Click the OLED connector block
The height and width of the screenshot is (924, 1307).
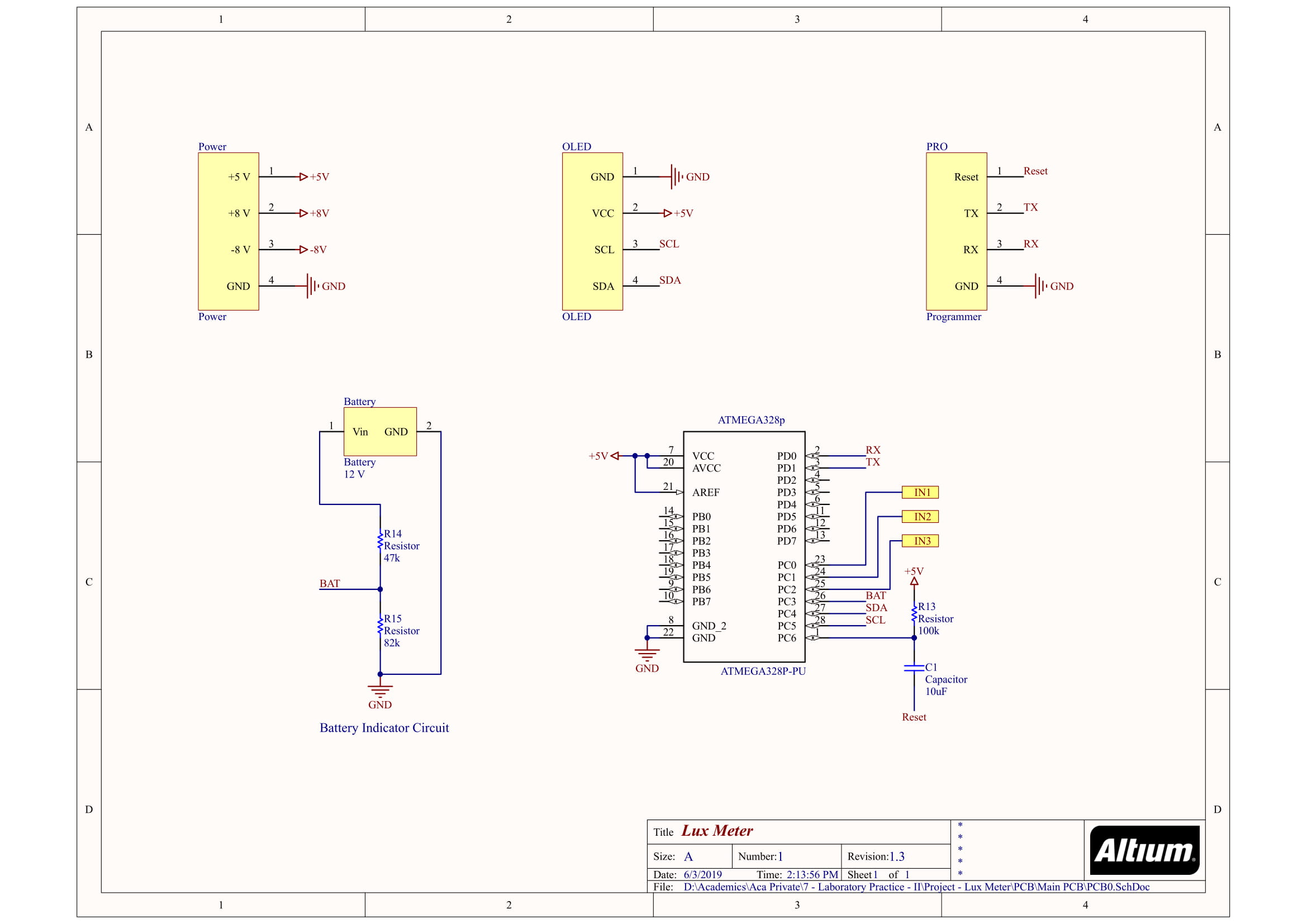click(x=592, y=231)
